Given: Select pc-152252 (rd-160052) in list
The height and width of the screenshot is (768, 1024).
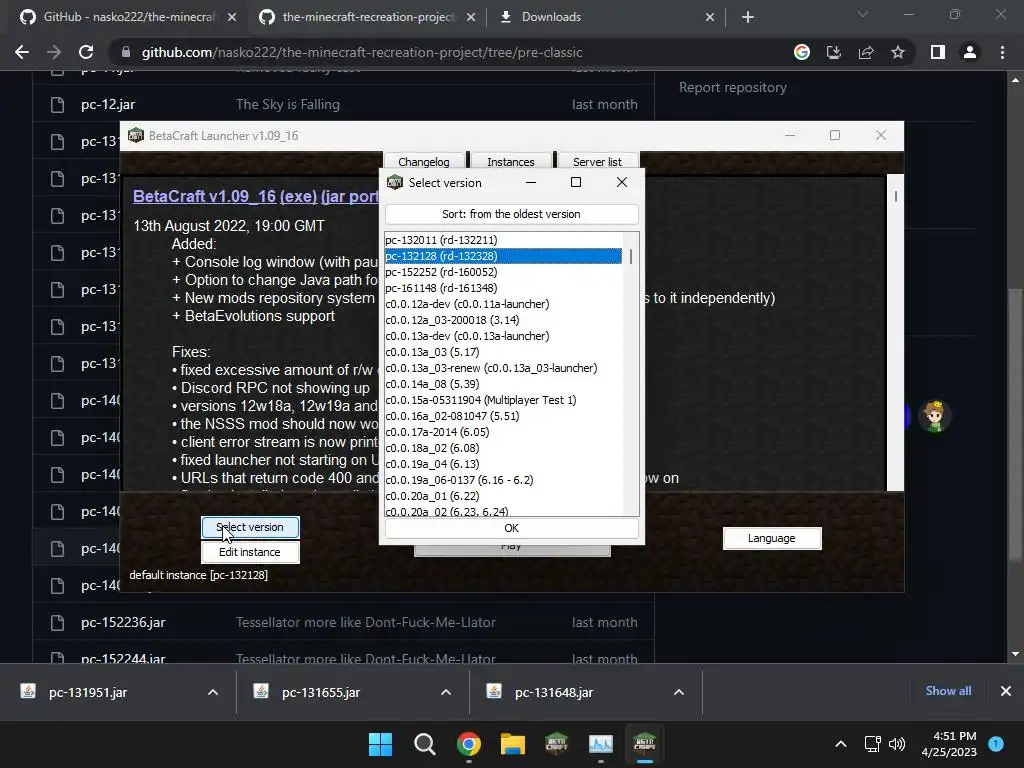Looking at the screenshot, I should click(503, 272).
